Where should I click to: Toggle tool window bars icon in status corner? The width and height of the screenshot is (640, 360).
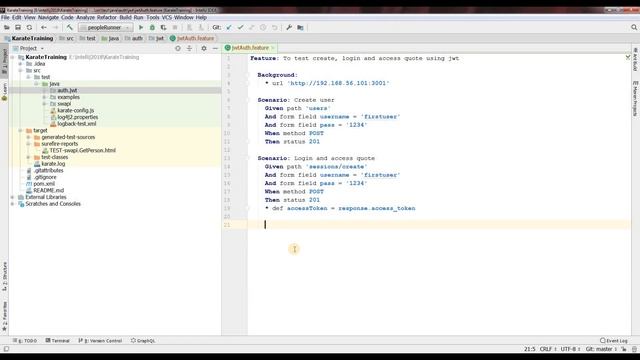click(x=6, y=349)
